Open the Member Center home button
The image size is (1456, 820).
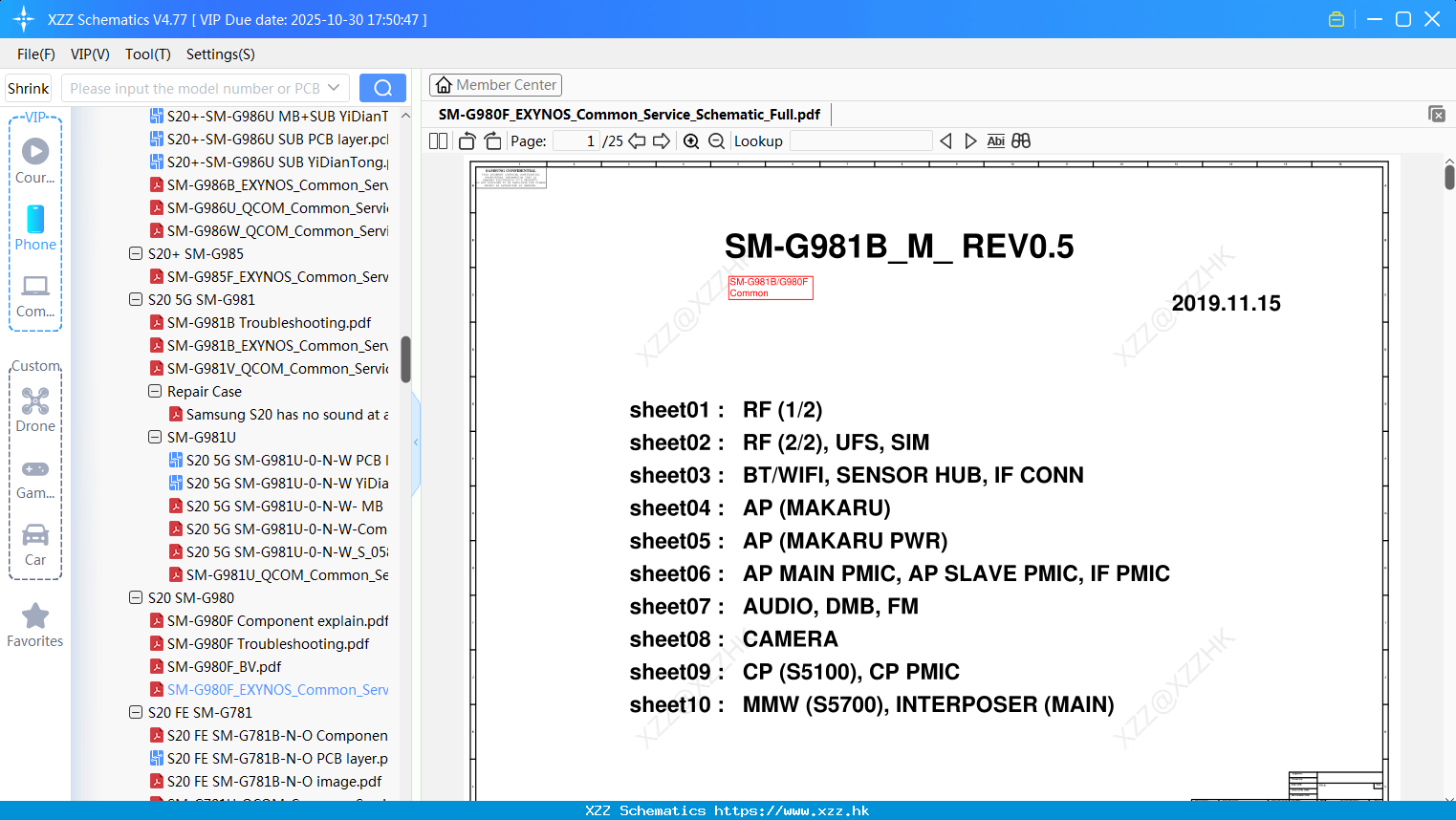(x=495, y=85)
